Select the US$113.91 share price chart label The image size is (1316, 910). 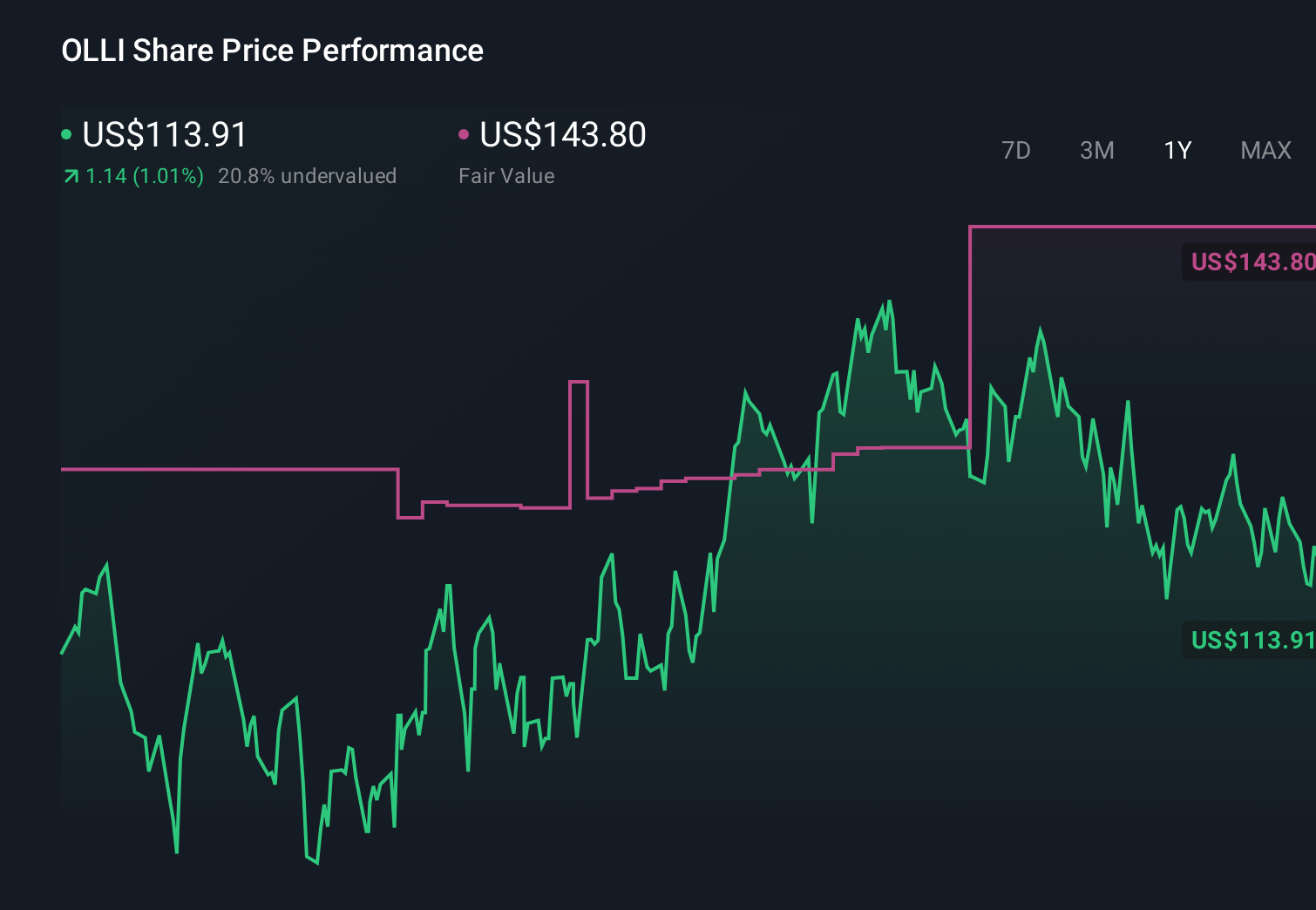click(1251, 642)
